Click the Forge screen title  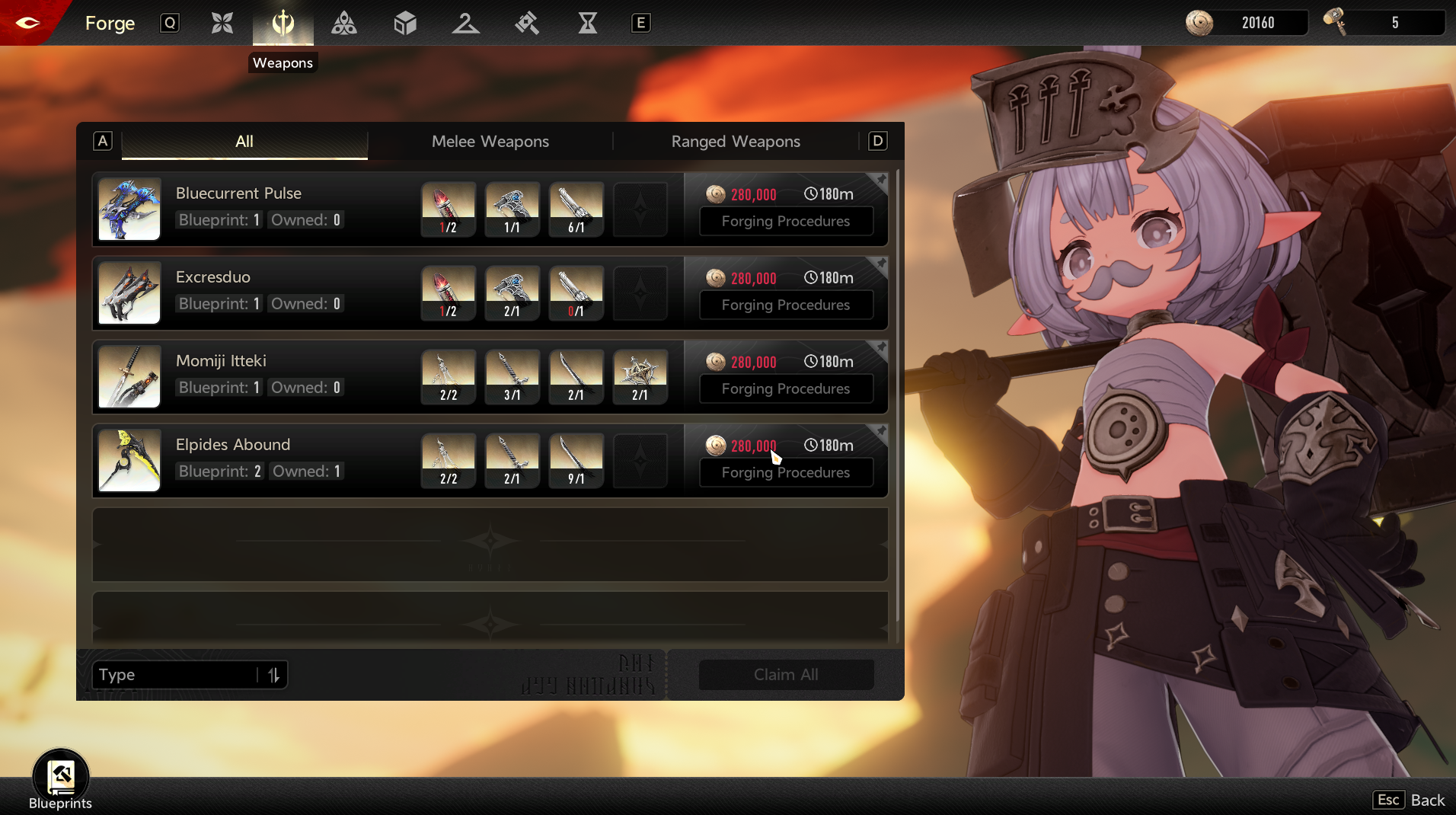(x=110, y=24)
